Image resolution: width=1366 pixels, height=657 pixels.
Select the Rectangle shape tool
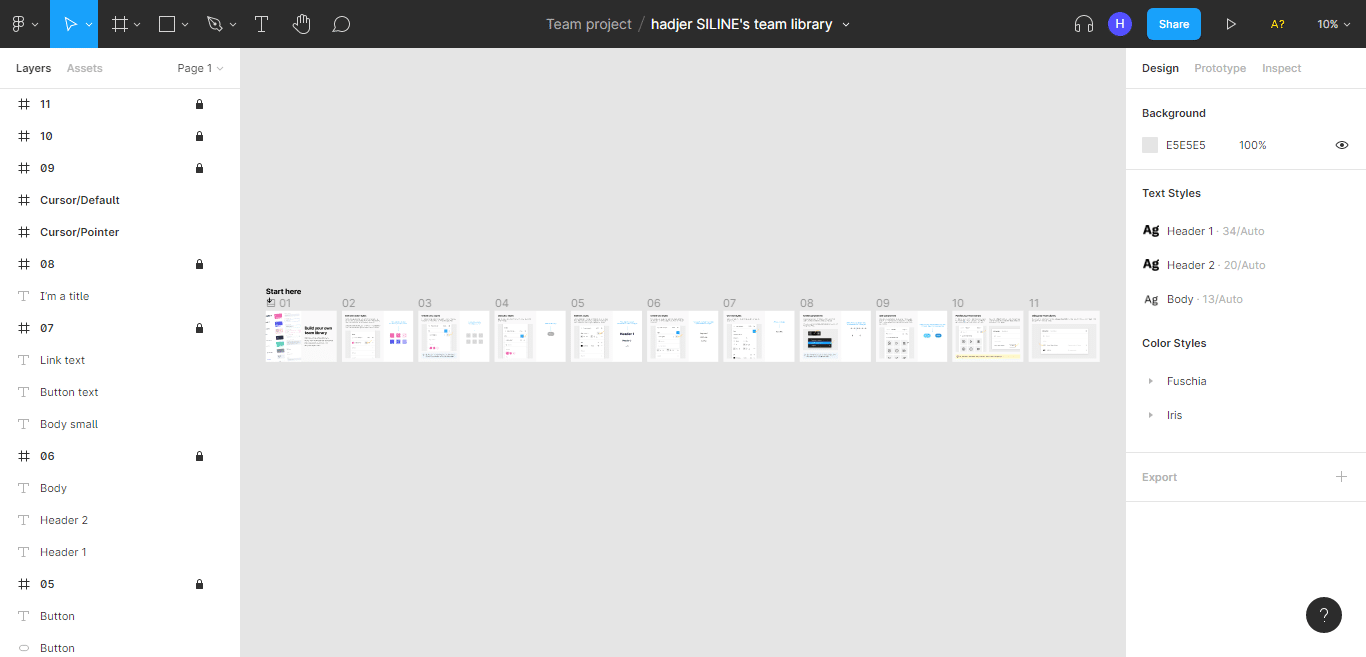click(x=166, y=23)
